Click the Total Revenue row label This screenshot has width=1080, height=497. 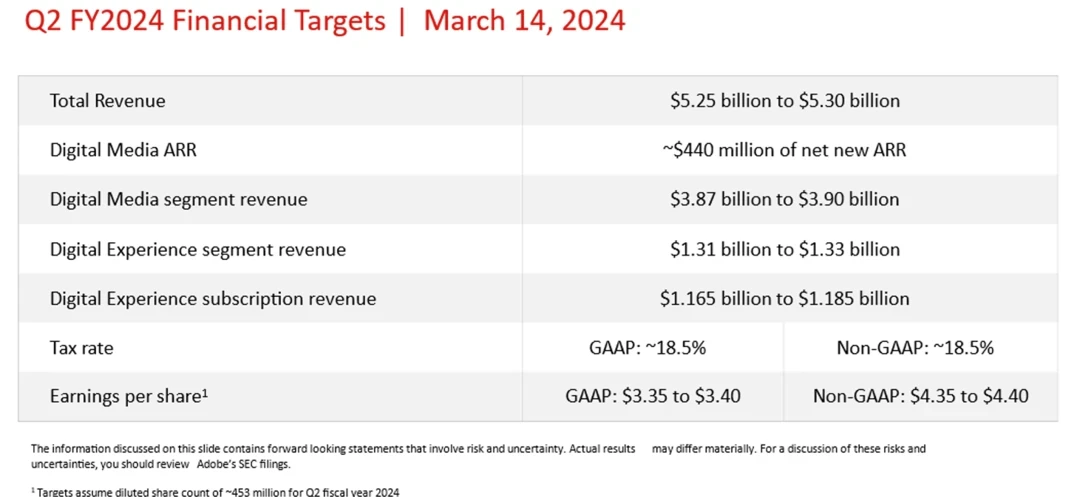coord(108,101)
